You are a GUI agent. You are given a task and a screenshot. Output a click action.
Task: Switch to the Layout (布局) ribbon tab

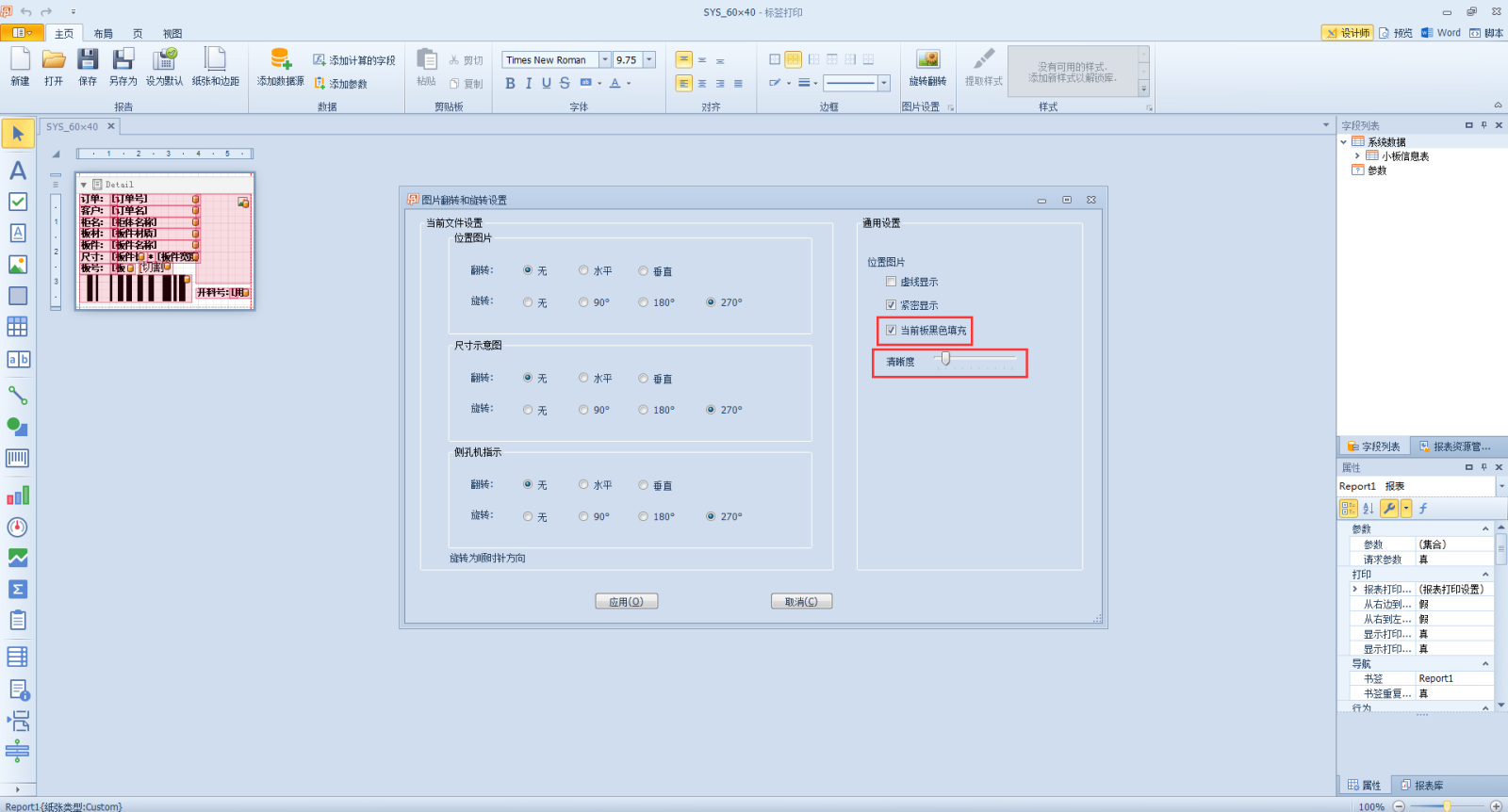point(103,34)
